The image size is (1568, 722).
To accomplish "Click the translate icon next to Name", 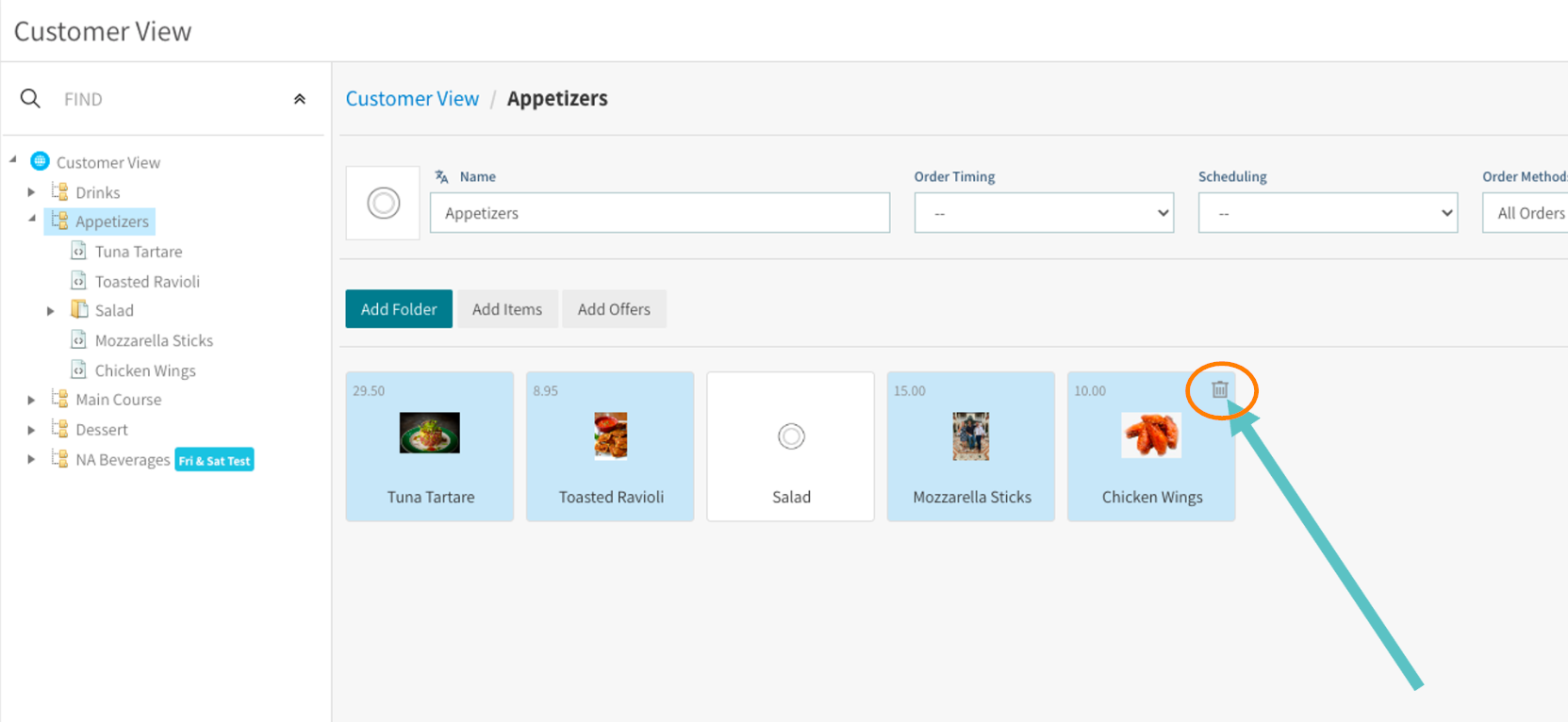I will [x=441, y=176].
